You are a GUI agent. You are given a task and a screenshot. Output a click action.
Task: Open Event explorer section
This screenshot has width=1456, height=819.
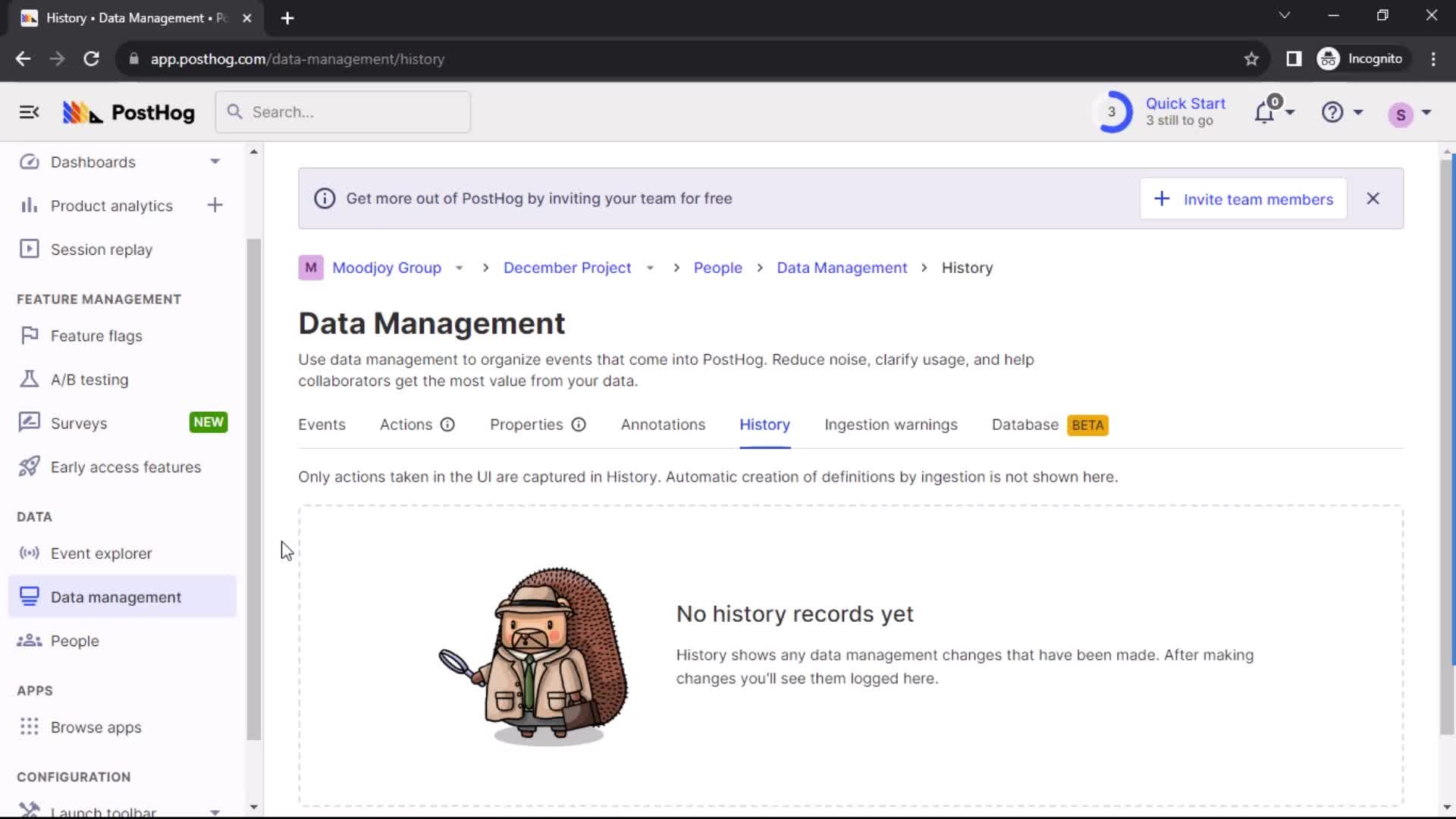tap(101, 553)
